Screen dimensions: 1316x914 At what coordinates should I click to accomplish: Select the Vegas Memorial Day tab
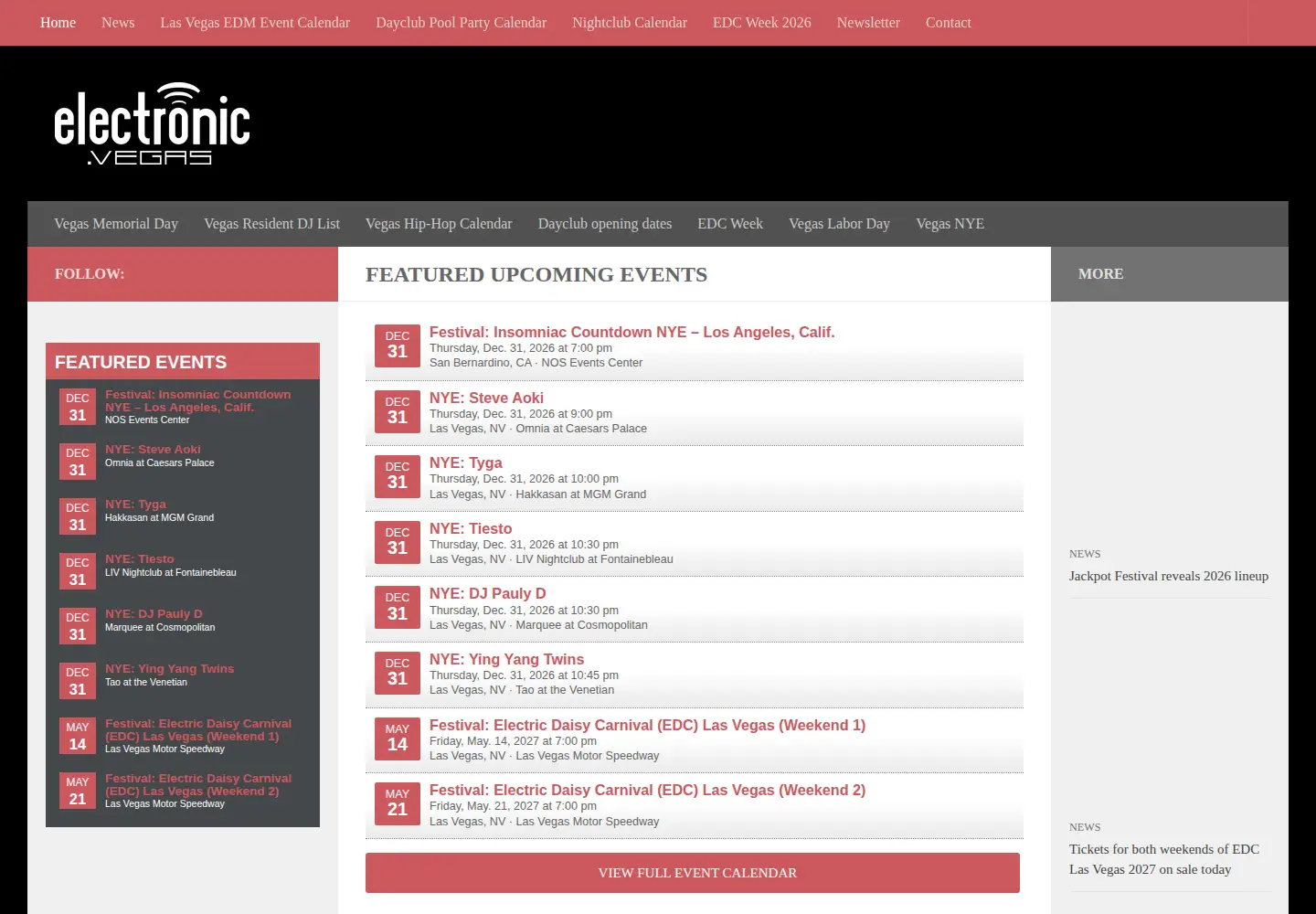coord(116,224)
